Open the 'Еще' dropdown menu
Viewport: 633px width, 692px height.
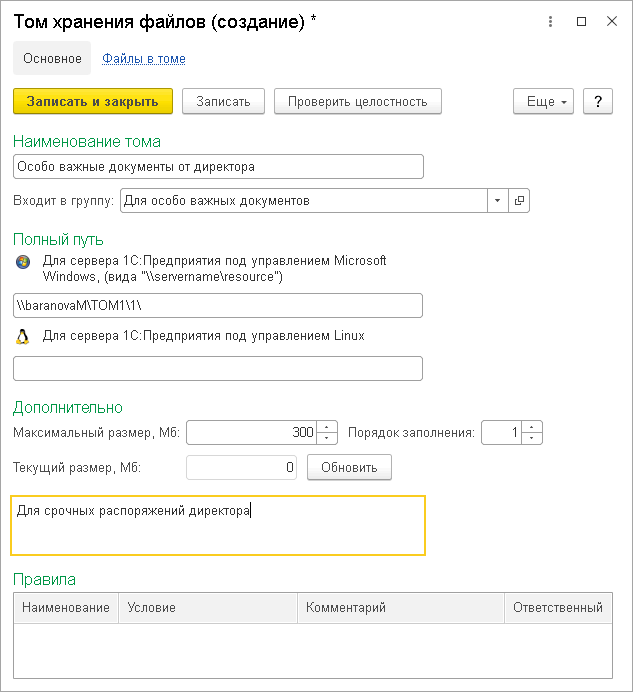[x=543, y=102]
